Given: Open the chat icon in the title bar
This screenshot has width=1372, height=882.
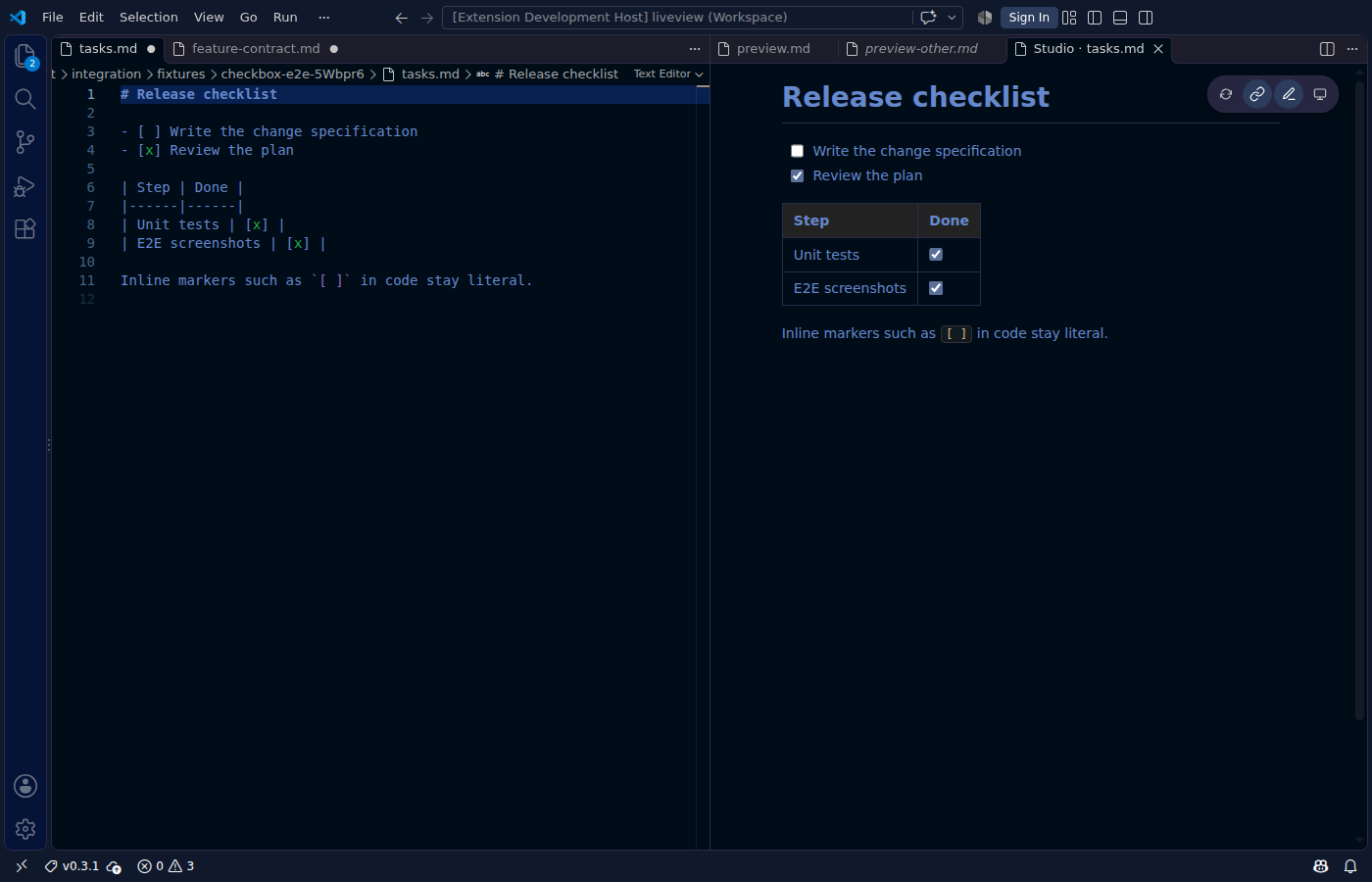Looking at the screenshot, I should (x=928, y=18).
